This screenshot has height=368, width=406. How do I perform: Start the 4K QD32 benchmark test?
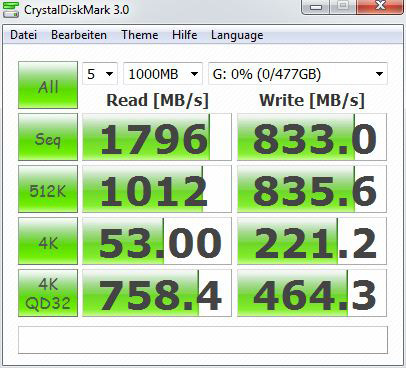tap(48, 293)
